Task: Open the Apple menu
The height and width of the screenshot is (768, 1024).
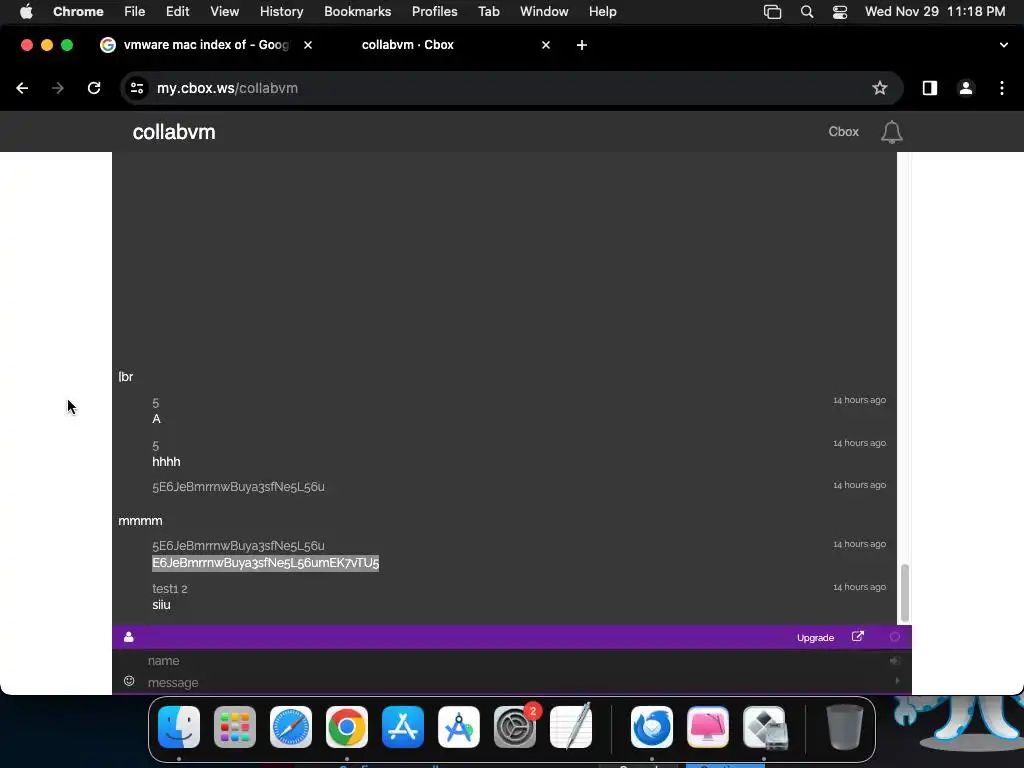Action: pos(26,11)
